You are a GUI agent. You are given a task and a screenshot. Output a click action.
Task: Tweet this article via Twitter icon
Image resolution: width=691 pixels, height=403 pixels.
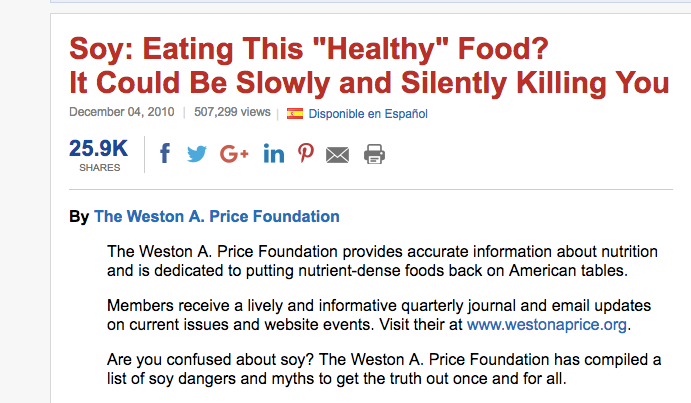(197, 154)
